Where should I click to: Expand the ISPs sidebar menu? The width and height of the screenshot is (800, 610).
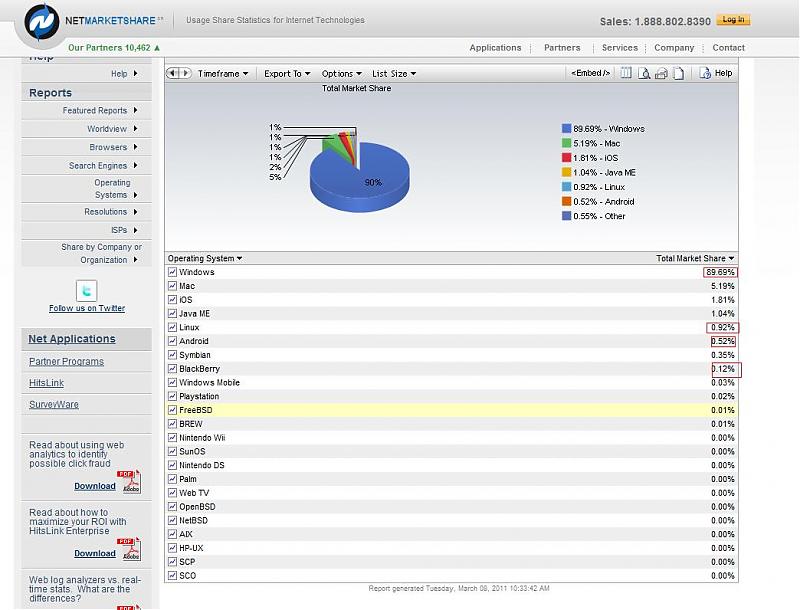(124, 230)
